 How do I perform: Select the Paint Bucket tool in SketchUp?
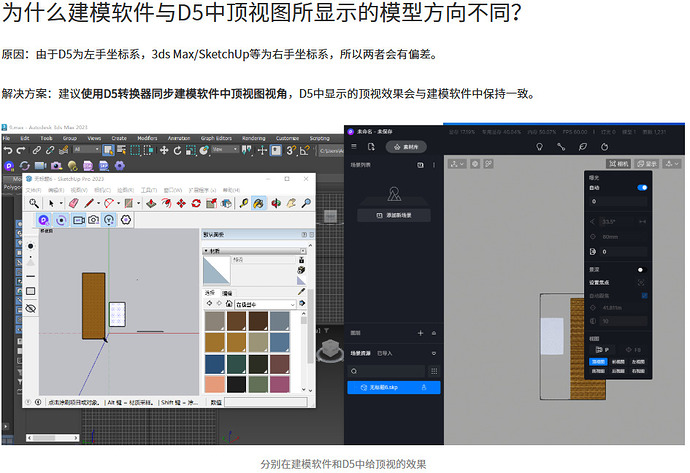pyautogui.click(x=259, y=203)
